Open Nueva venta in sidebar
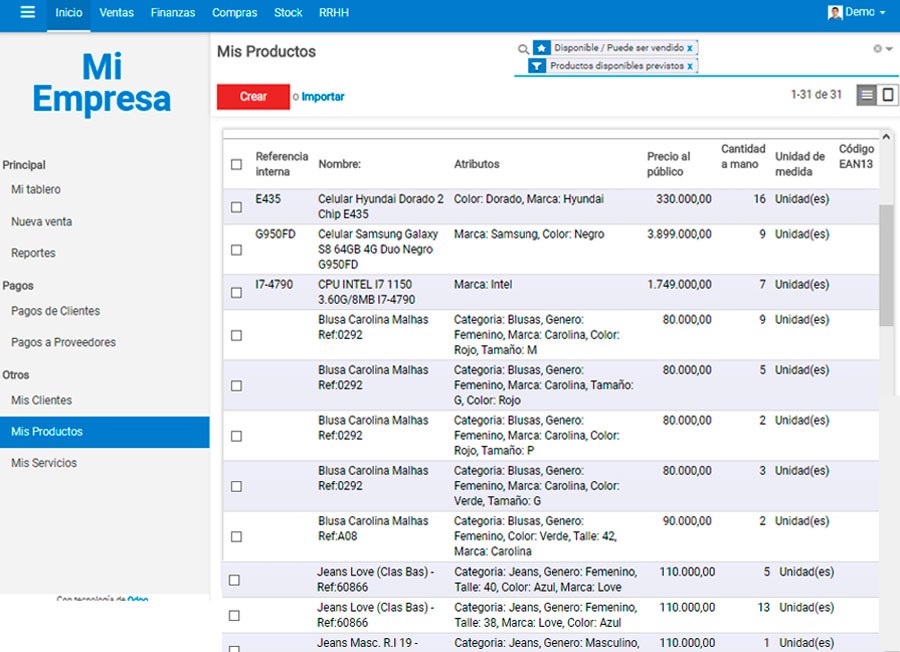The width and height of the screenshot is (900, 652). (x=41, y=222)
